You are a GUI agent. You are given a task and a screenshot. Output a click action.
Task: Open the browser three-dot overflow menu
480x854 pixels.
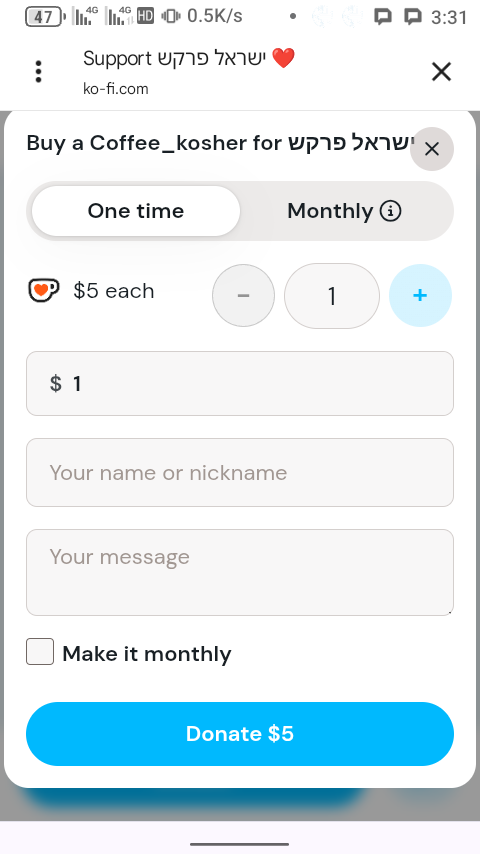point(38,72)
